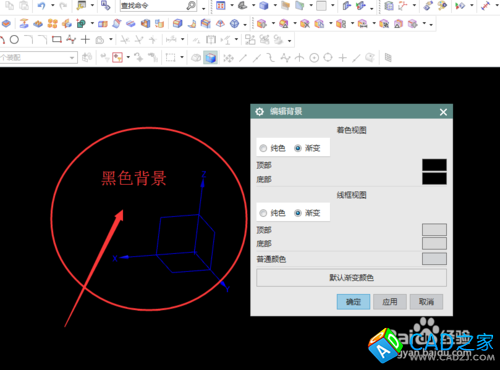Click the window layout icon with red panes
This screenshot has height=370, width=500.
(x=221, y=6)
